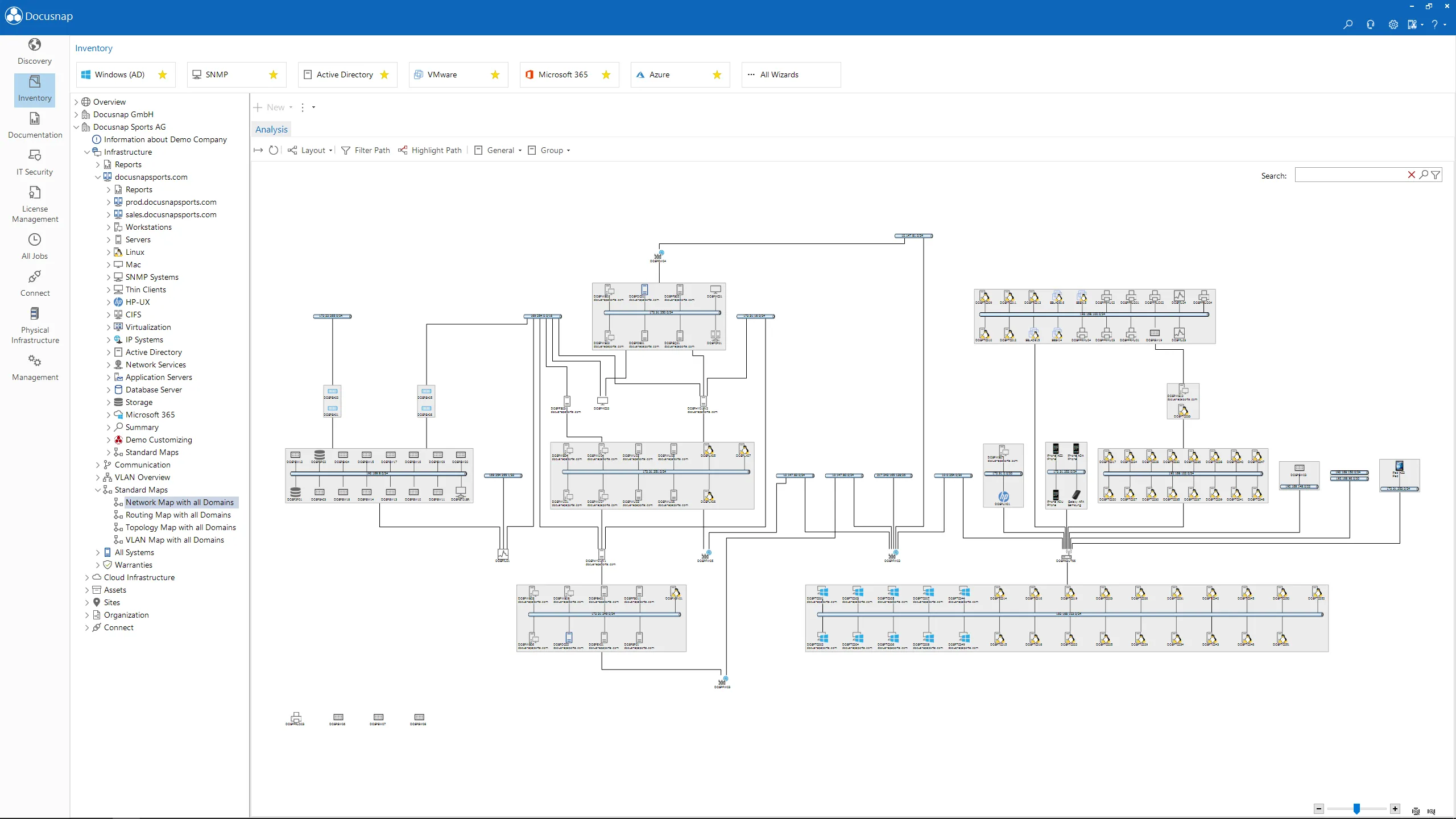This screenshot has width=1456, height=819.
Task: Open Physical Infrastructure in the sidebar
Action: click(x=35, y=325)
